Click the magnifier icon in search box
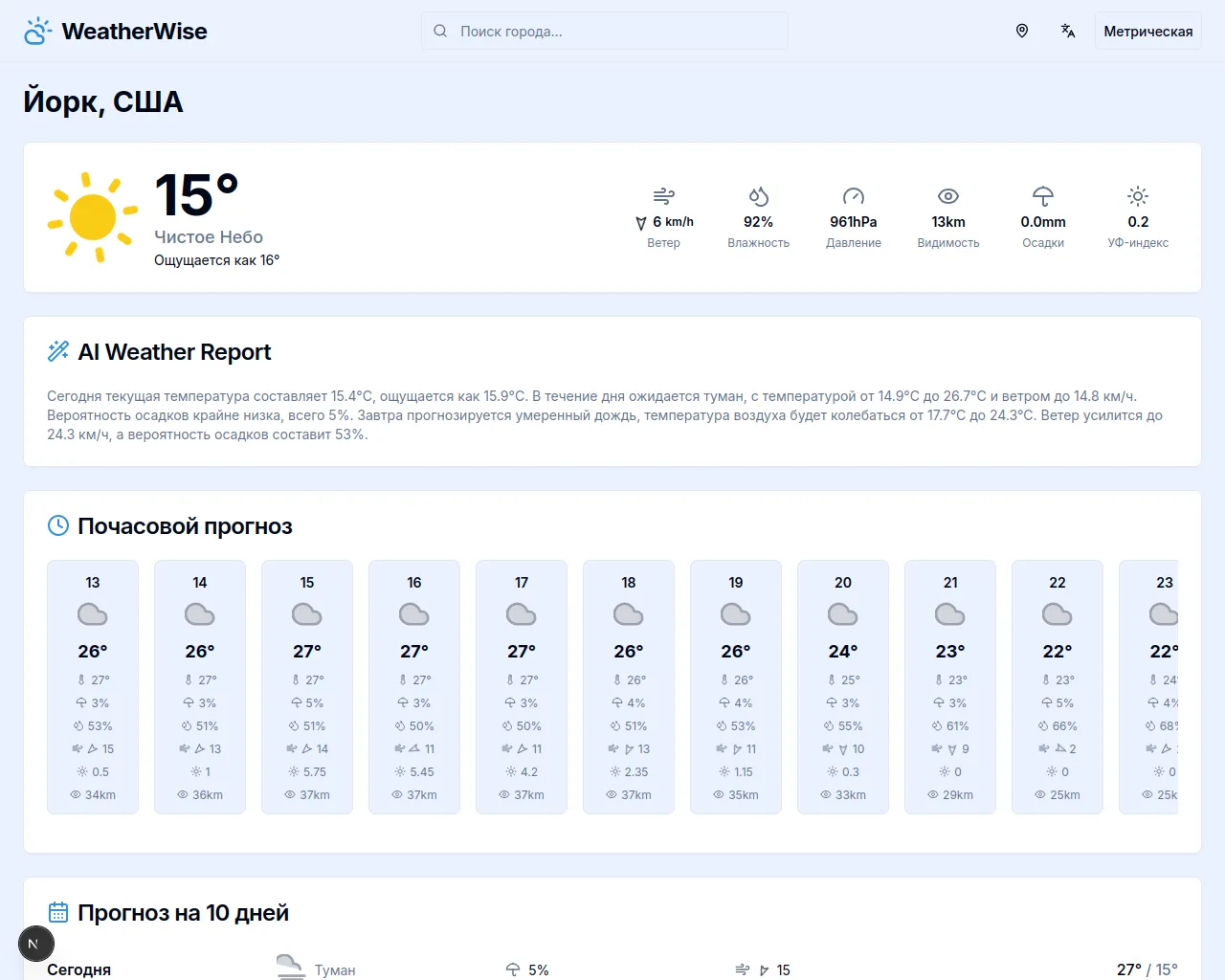 pos(440,31)
